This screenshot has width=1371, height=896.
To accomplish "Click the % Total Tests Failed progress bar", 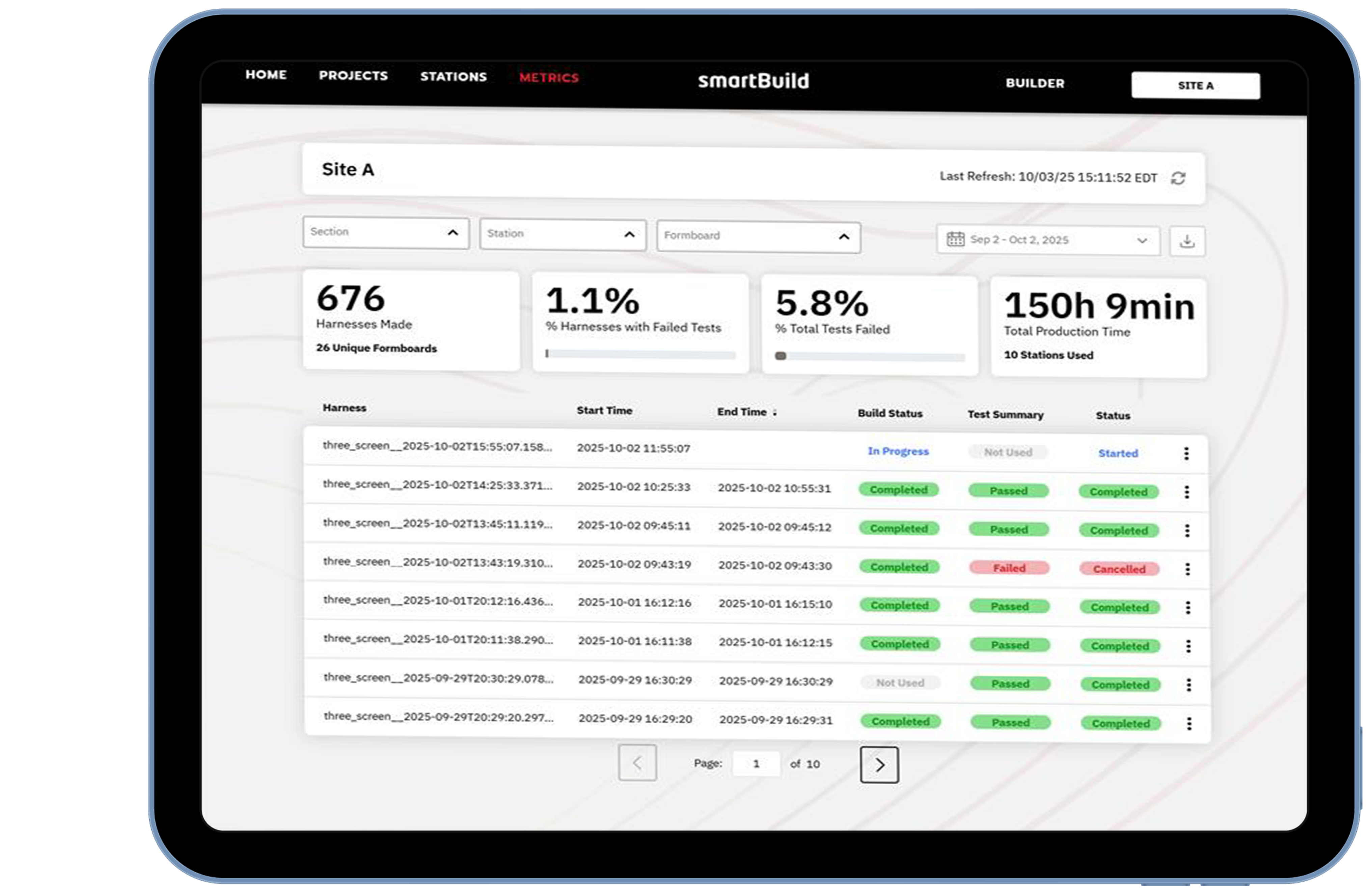I will click(x=870, y=357).
